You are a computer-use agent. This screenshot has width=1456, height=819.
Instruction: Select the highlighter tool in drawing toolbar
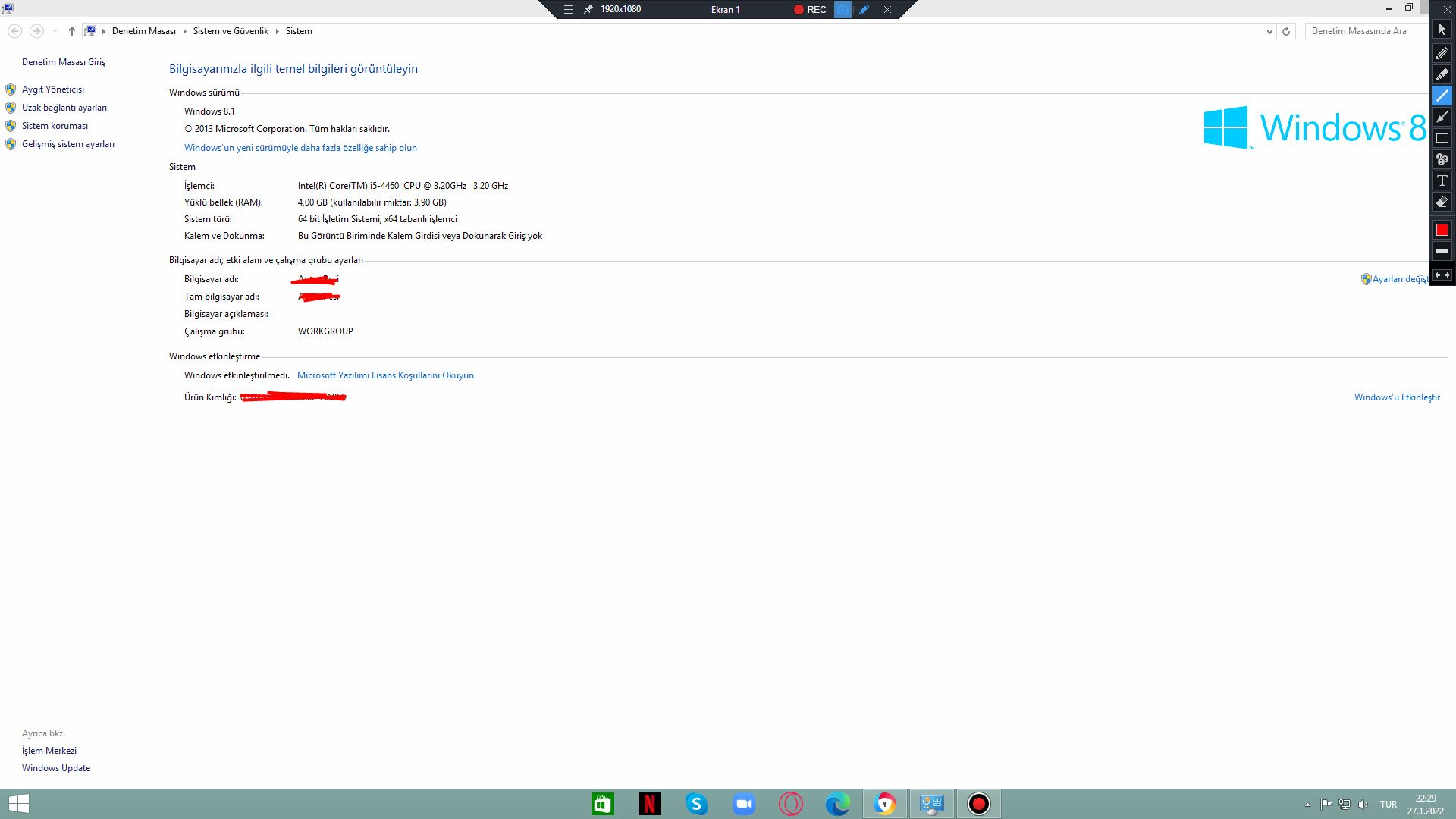pyautogui.click(x=1442, y=74)
